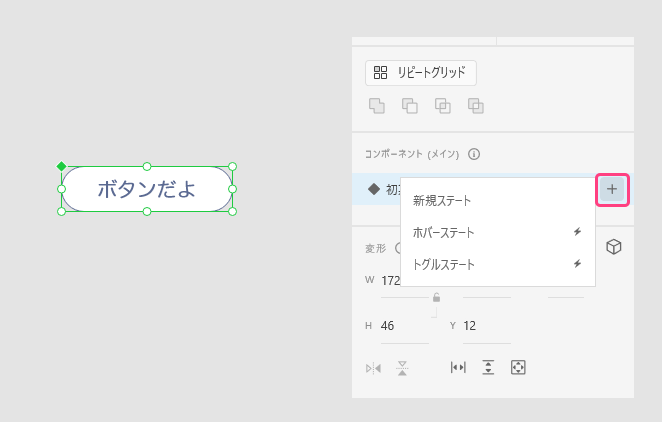Image resolution: width=662 pixels, height=422 pixels.
Task: Open the component info icon
Action: coord(474,154)
